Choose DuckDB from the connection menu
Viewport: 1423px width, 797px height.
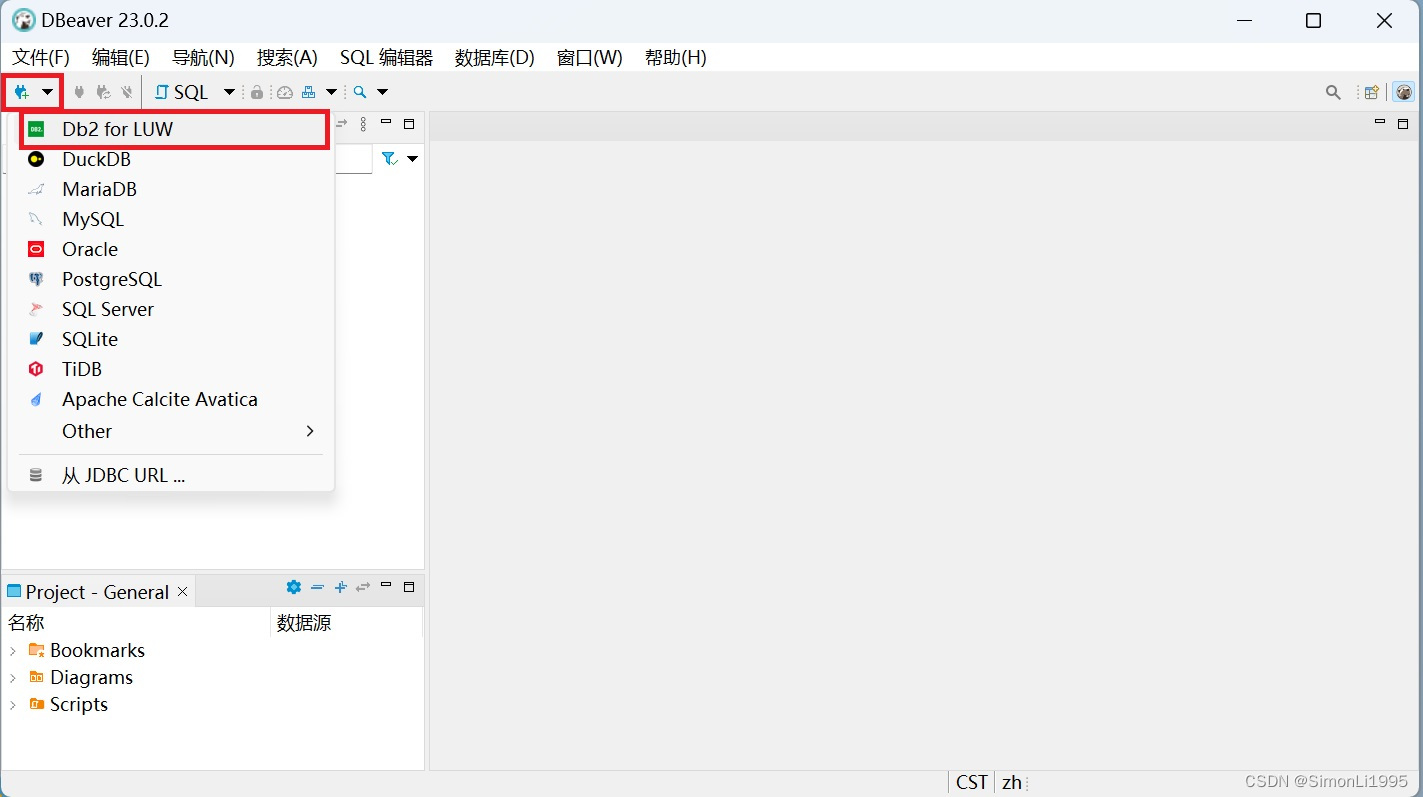coord(171,159)
